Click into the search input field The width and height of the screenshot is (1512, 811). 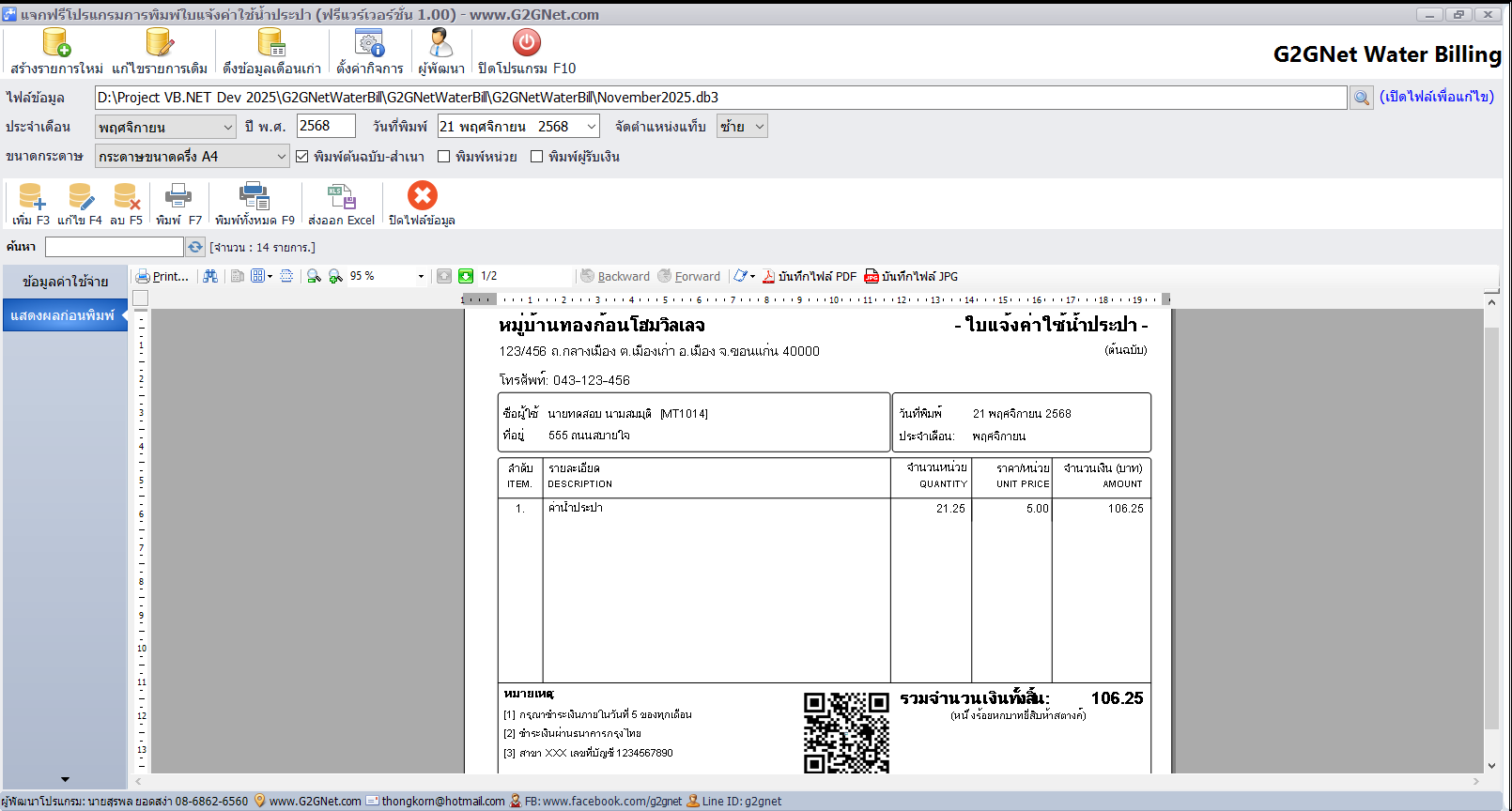coord(114,247)
